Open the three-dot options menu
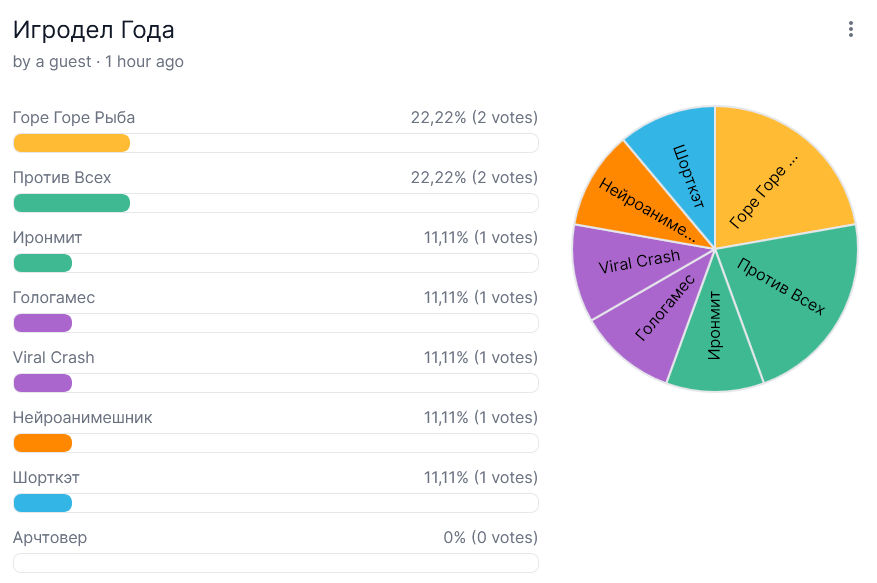The height and width of the screenshot is (583, 877). (x=851, y=30)
